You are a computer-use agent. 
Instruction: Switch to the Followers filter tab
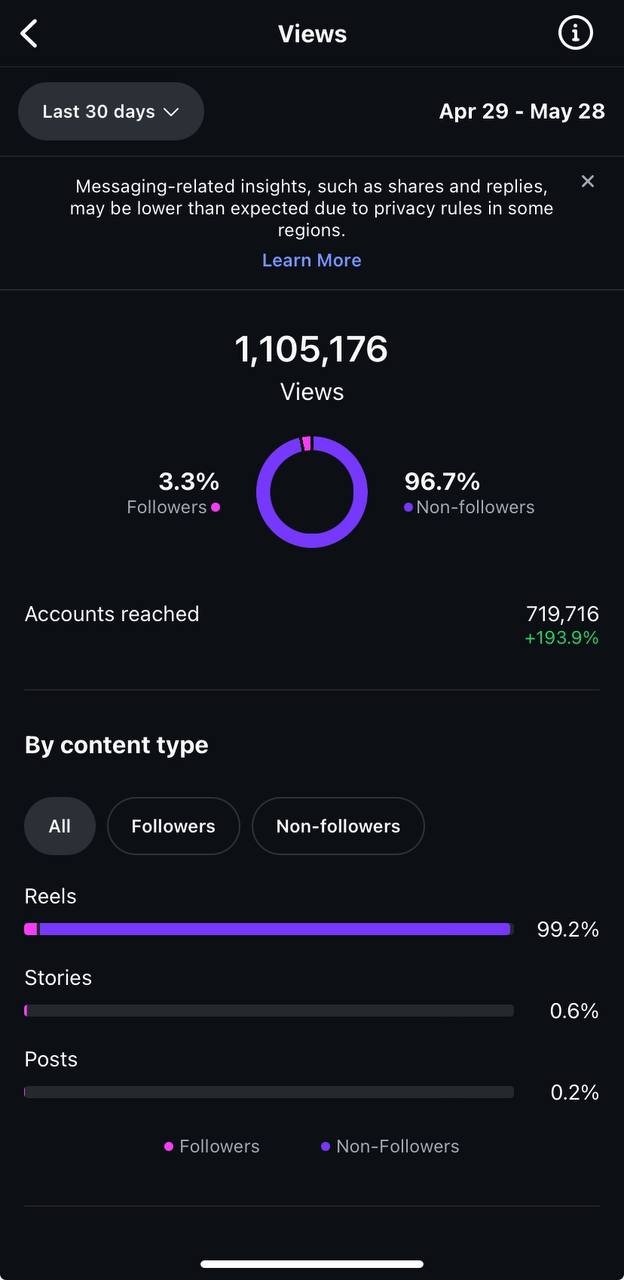[173, 826]
